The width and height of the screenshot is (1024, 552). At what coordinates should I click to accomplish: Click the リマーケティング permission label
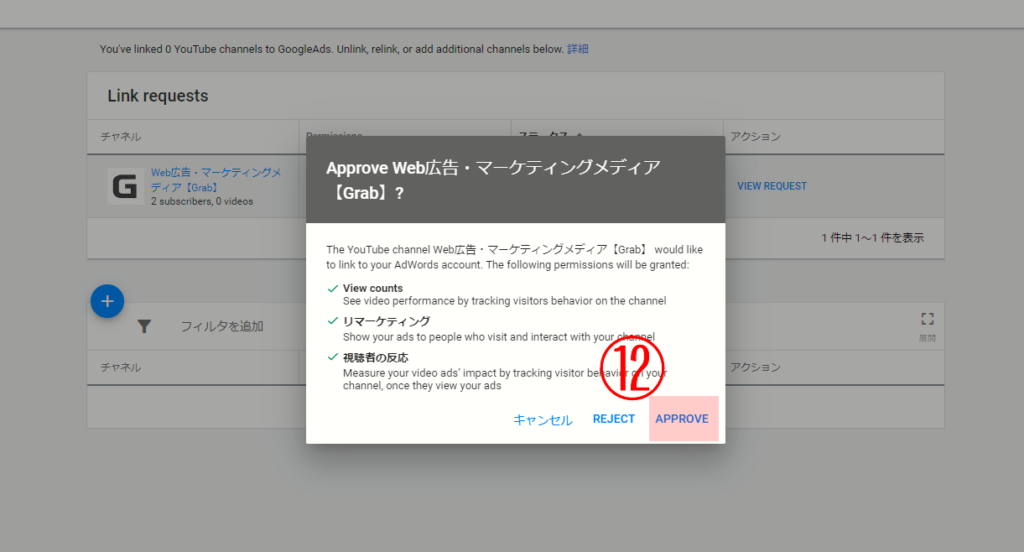tap(387, 321)
